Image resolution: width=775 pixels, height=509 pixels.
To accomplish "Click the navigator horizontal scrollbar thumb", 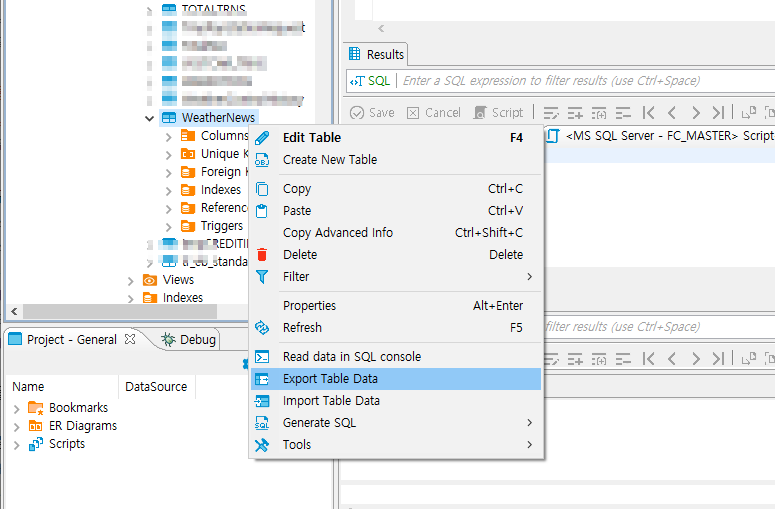I will click(120, 312).
